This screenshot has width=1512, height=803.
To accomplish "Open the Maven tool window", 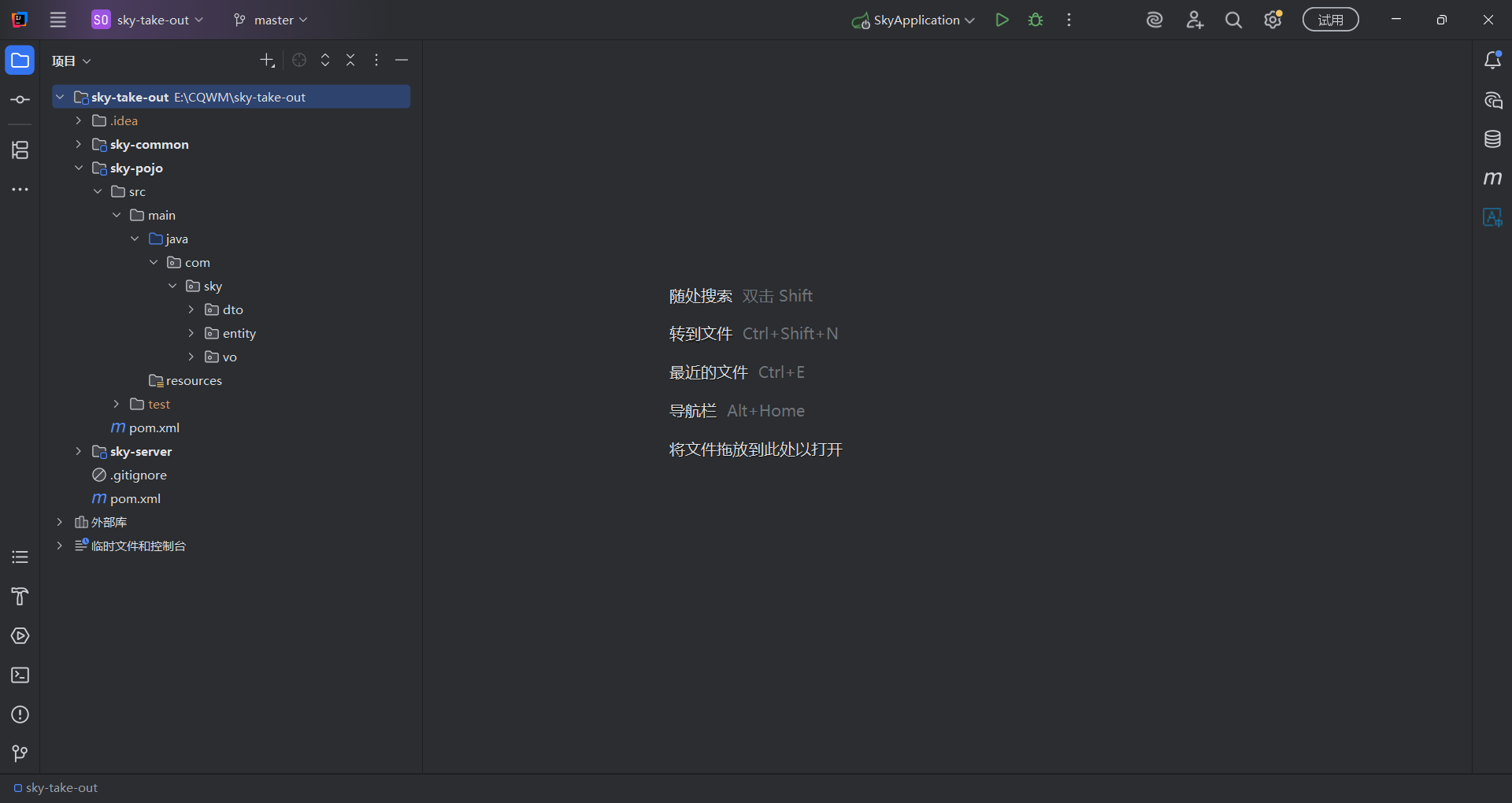I will click(1492, 179).
